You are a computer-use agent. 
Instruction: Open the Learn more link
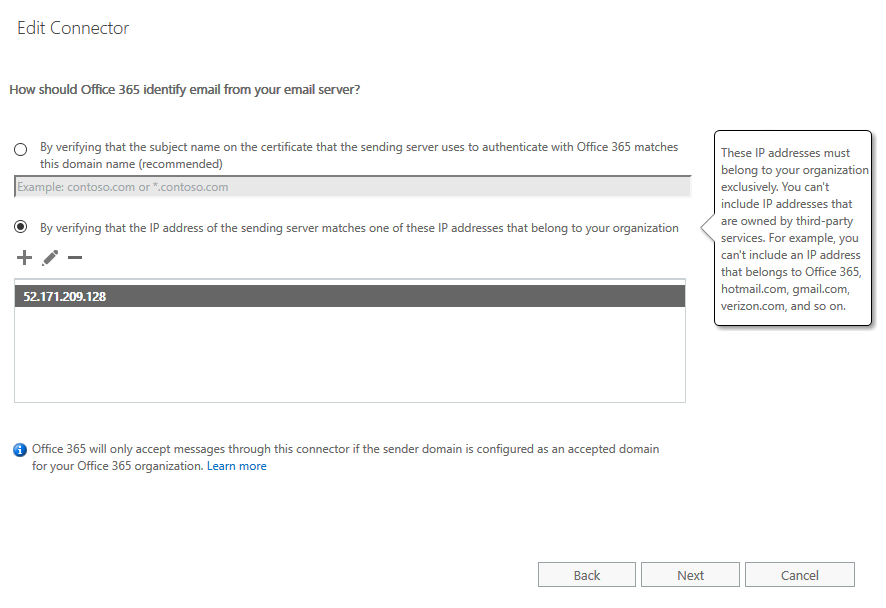[x=237, y=466]
